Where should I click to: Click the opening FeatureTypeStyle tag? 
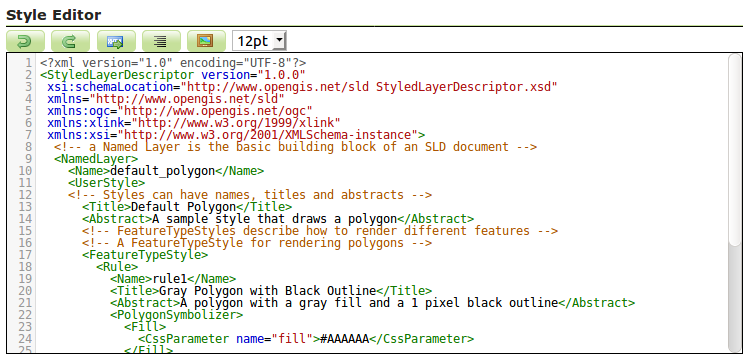pos(145,255)
